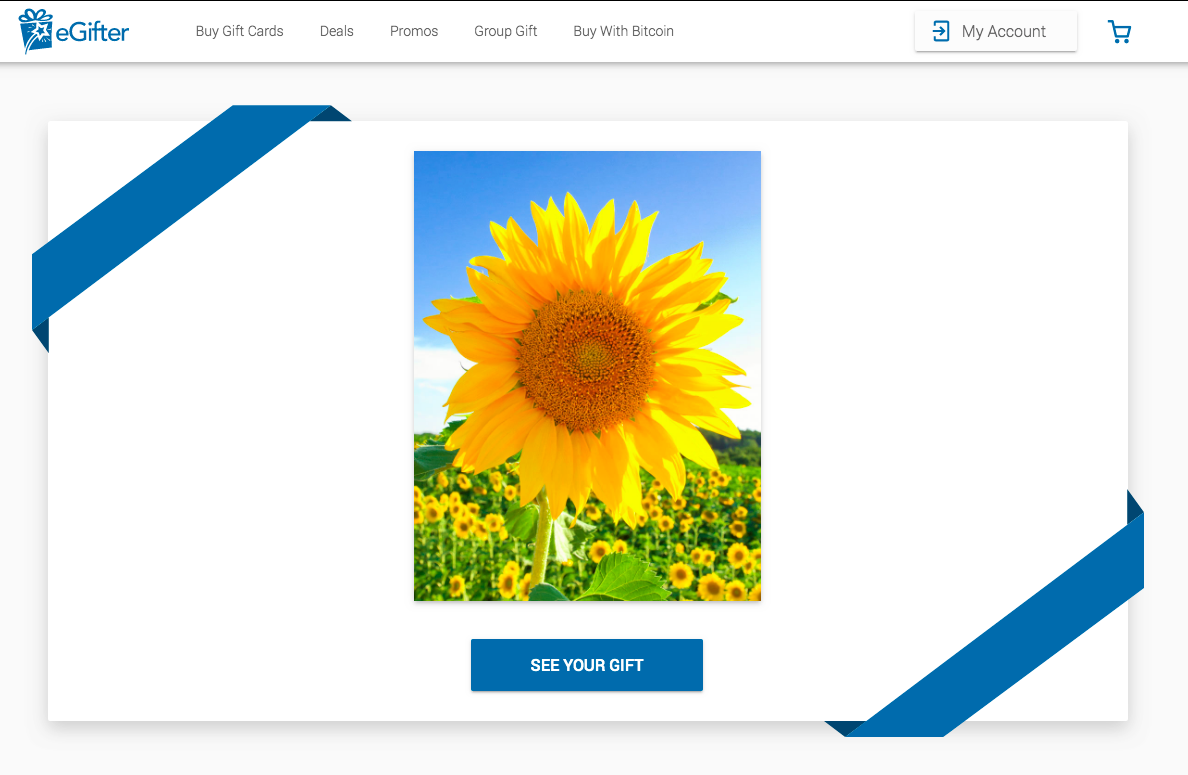Click the sunflower's brown seed center
1188x775 pixels.
point(586,359)
